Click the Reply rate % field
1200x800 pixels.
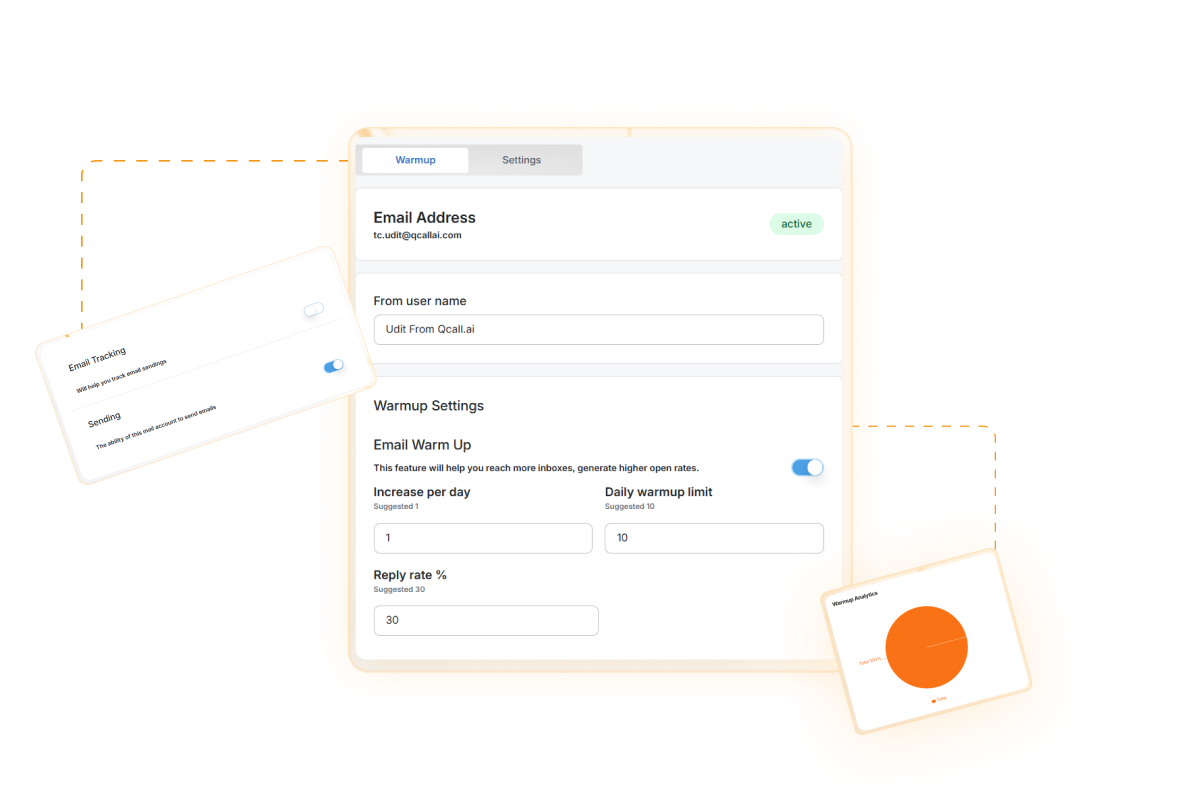pos(486,620)
